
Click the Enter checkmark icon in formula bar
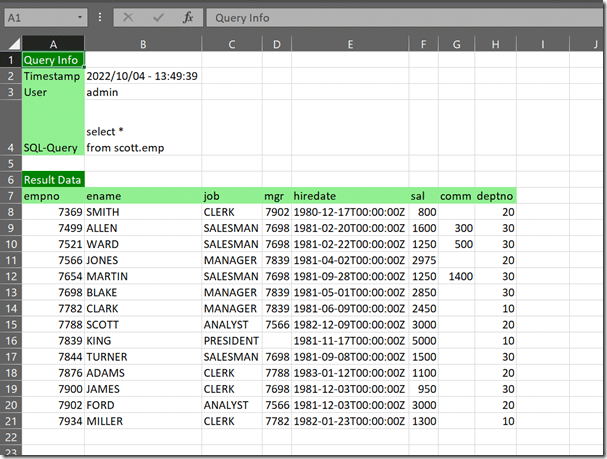coord(157,18)
